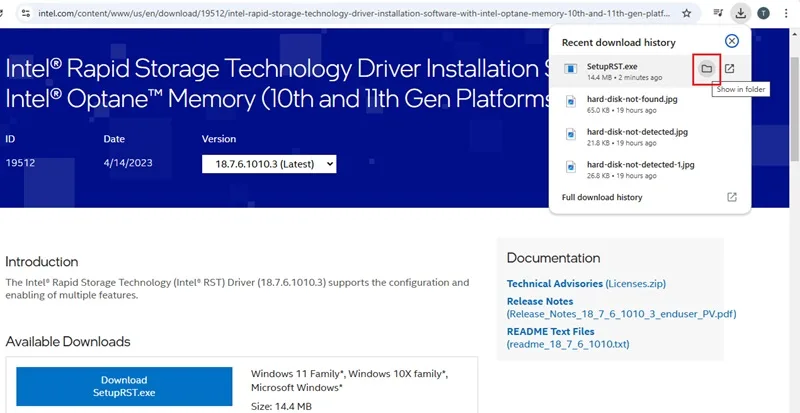Screen dimensions: 800x413
Task: Expand the Version dropdown 18.7.6.1010.3 (Latest)
Action: tap(269, 164)
